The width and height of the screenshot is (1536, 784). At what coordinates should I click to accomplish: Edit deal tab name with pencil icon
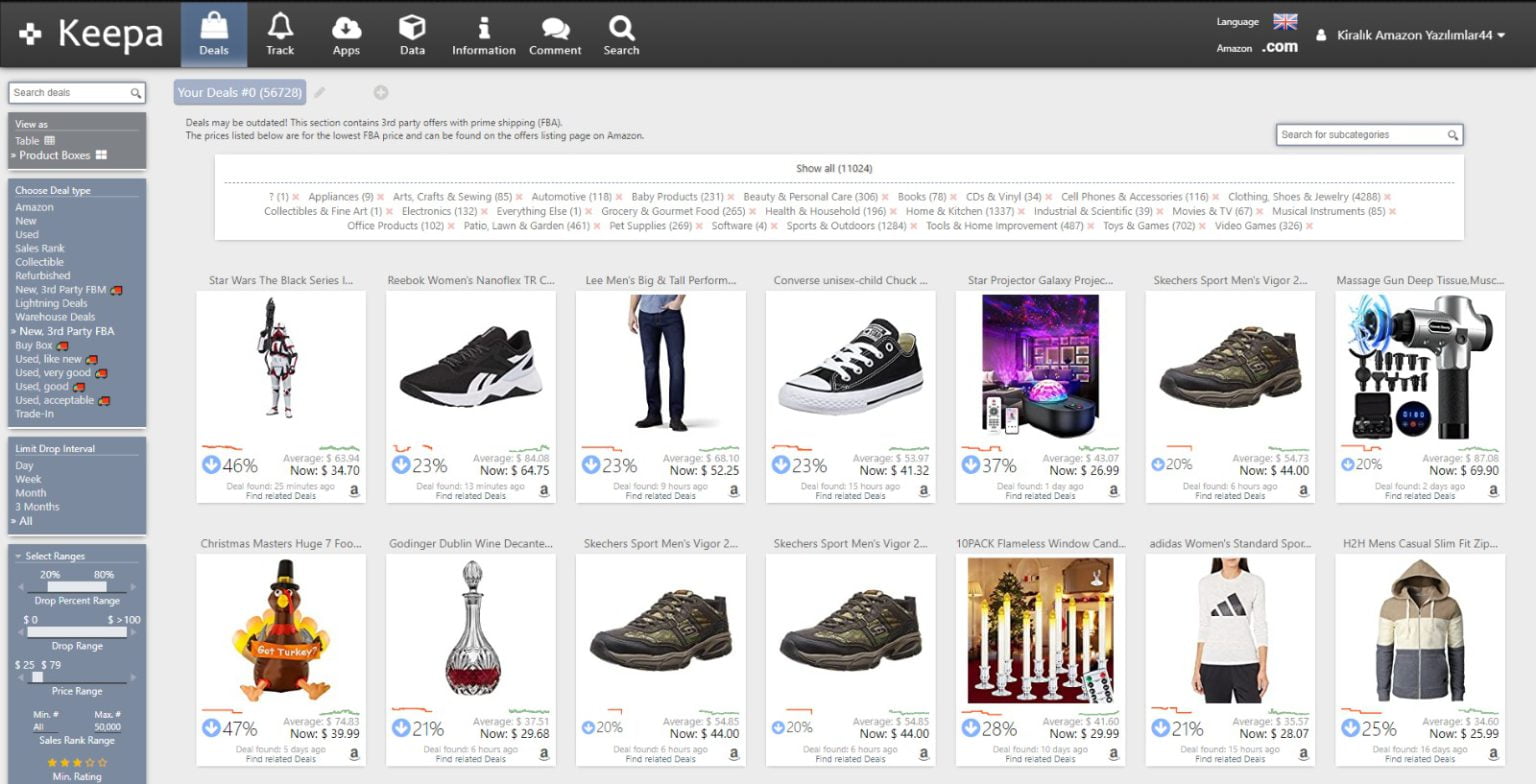tap(320, 93)
